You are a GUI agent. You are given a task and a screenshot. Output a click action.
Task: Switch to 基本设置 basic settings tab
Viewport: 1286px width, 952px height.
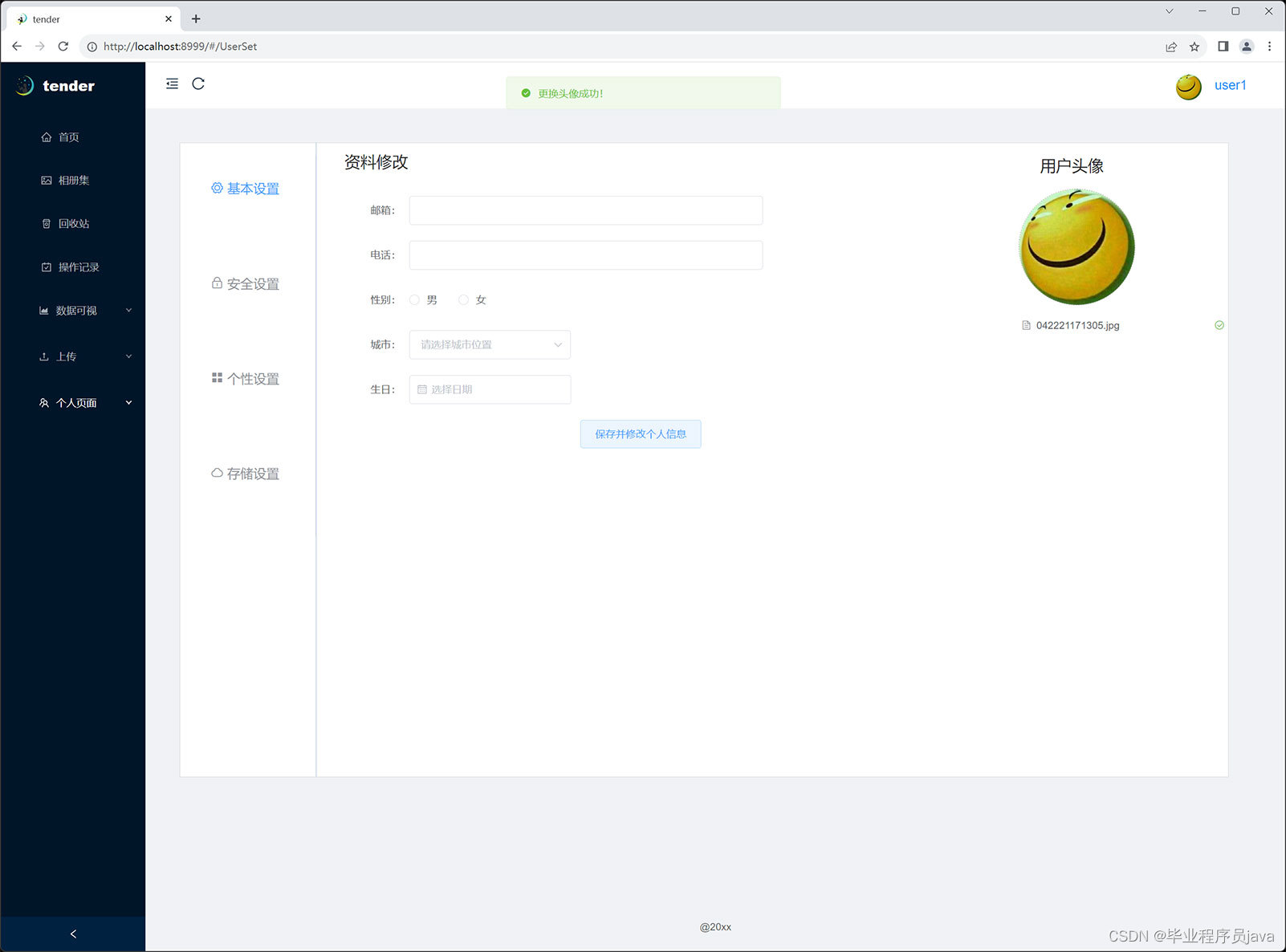[x=246, y=189]
